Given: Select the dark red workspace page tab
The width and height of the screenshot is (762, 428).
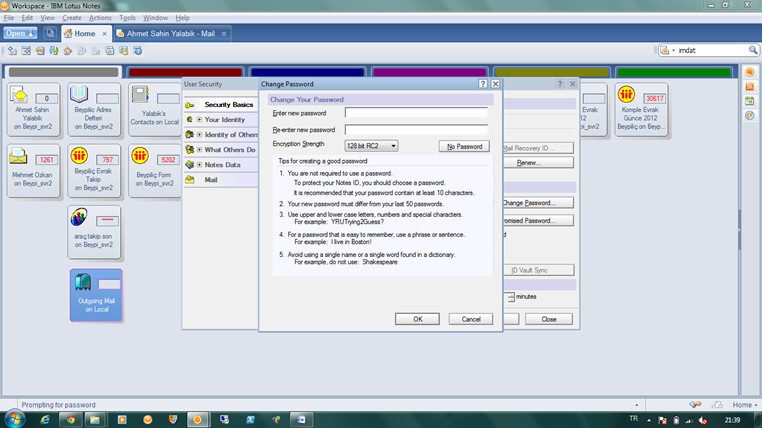Looking at the screenshot, I should 185,72.
